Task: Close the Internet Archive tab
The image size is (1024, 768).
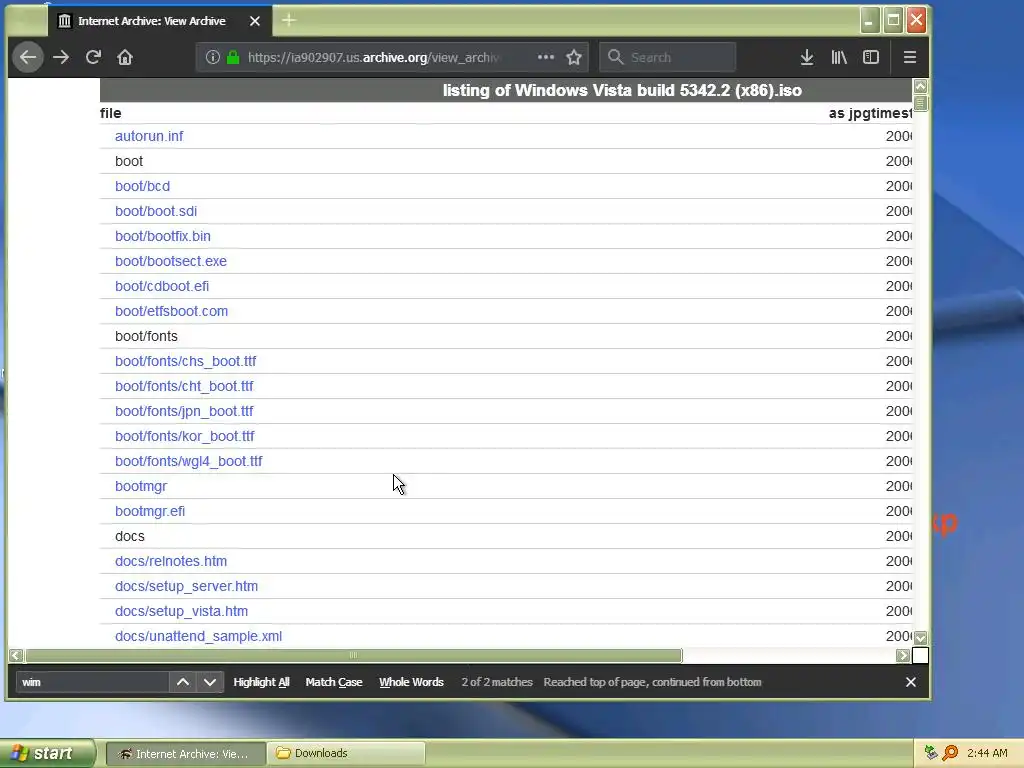Action: (255, 21)
